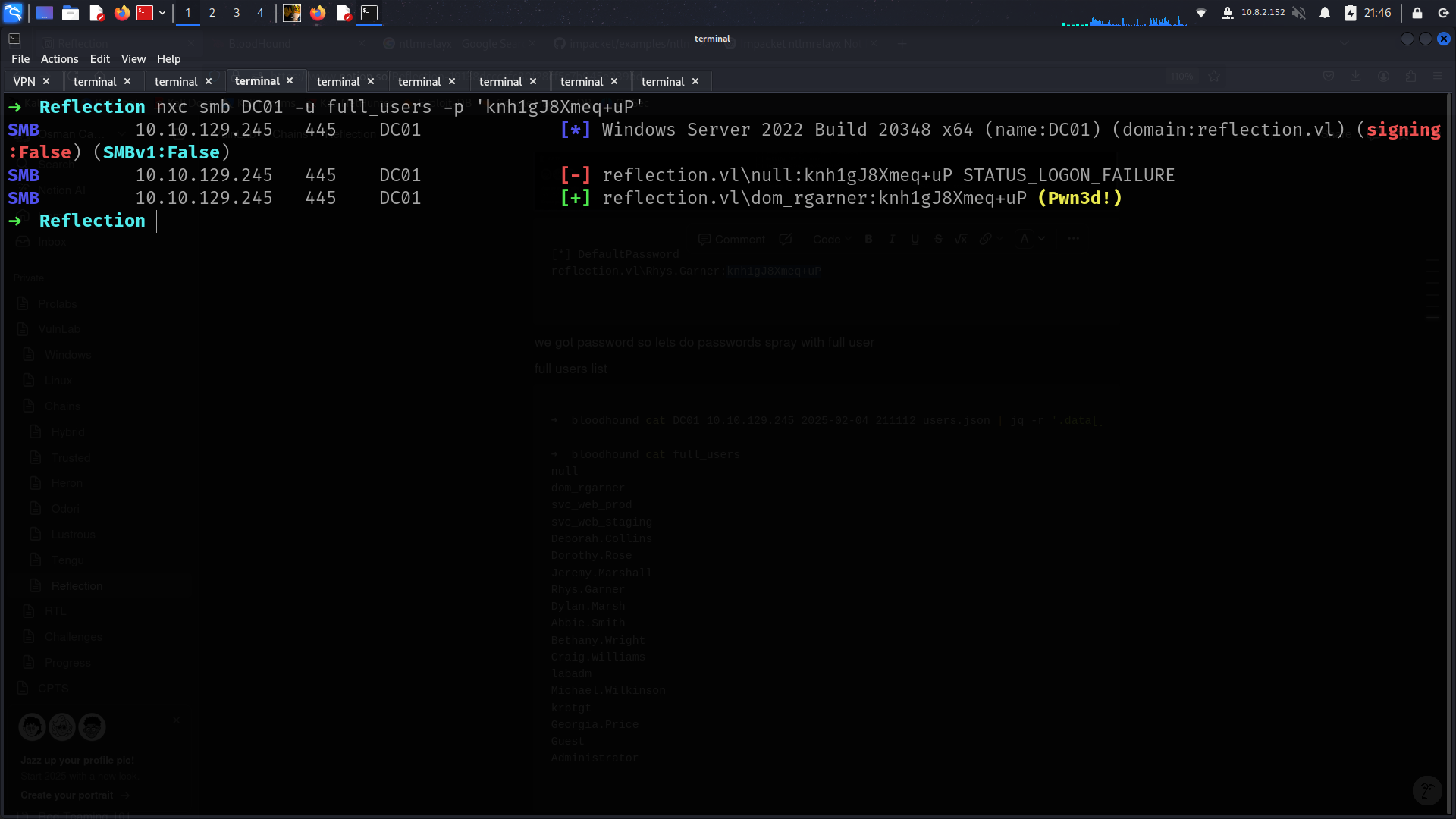
Task: Open the Actions menu
Action: [60, 59]
